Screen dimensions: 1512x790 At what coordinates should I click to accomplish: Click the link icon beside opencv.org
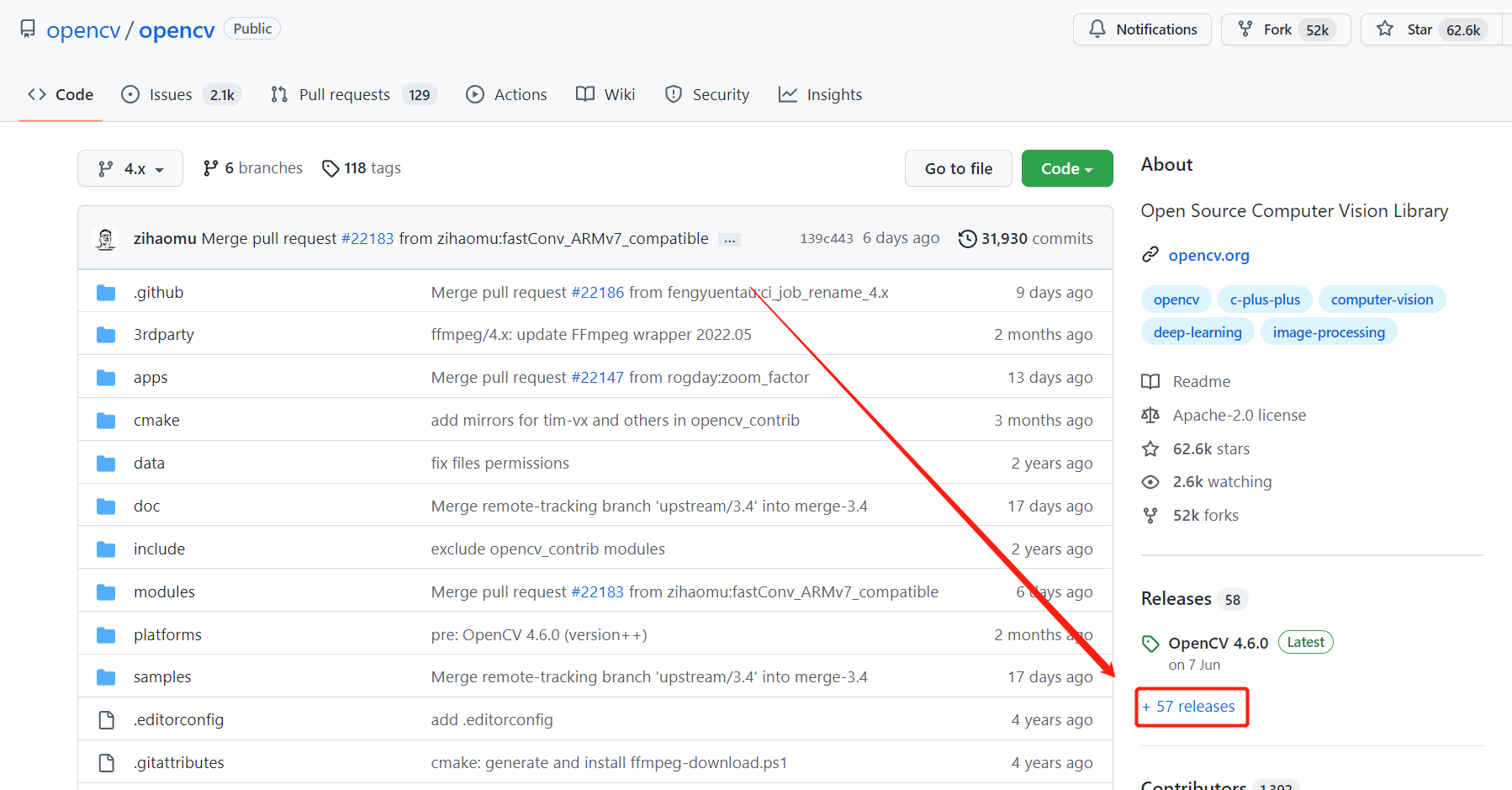click(1150, 255)
